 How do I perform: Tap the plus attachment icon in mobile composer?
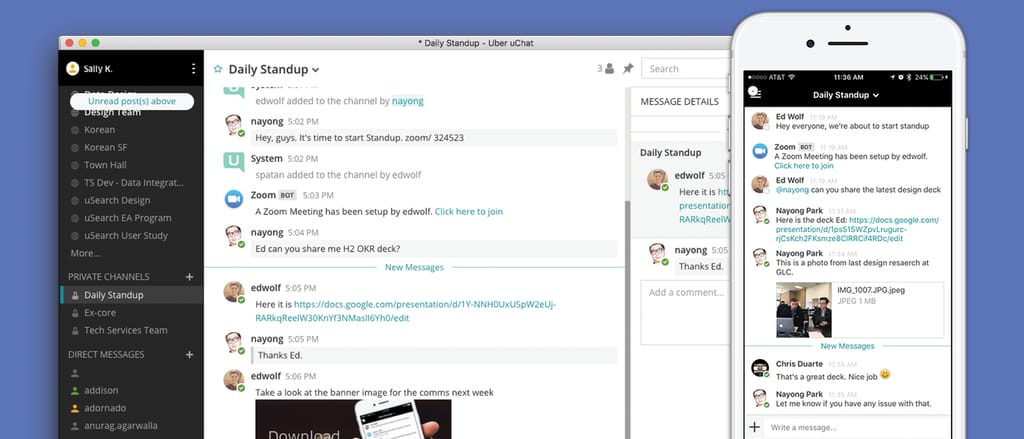click(x=755, y=427)
